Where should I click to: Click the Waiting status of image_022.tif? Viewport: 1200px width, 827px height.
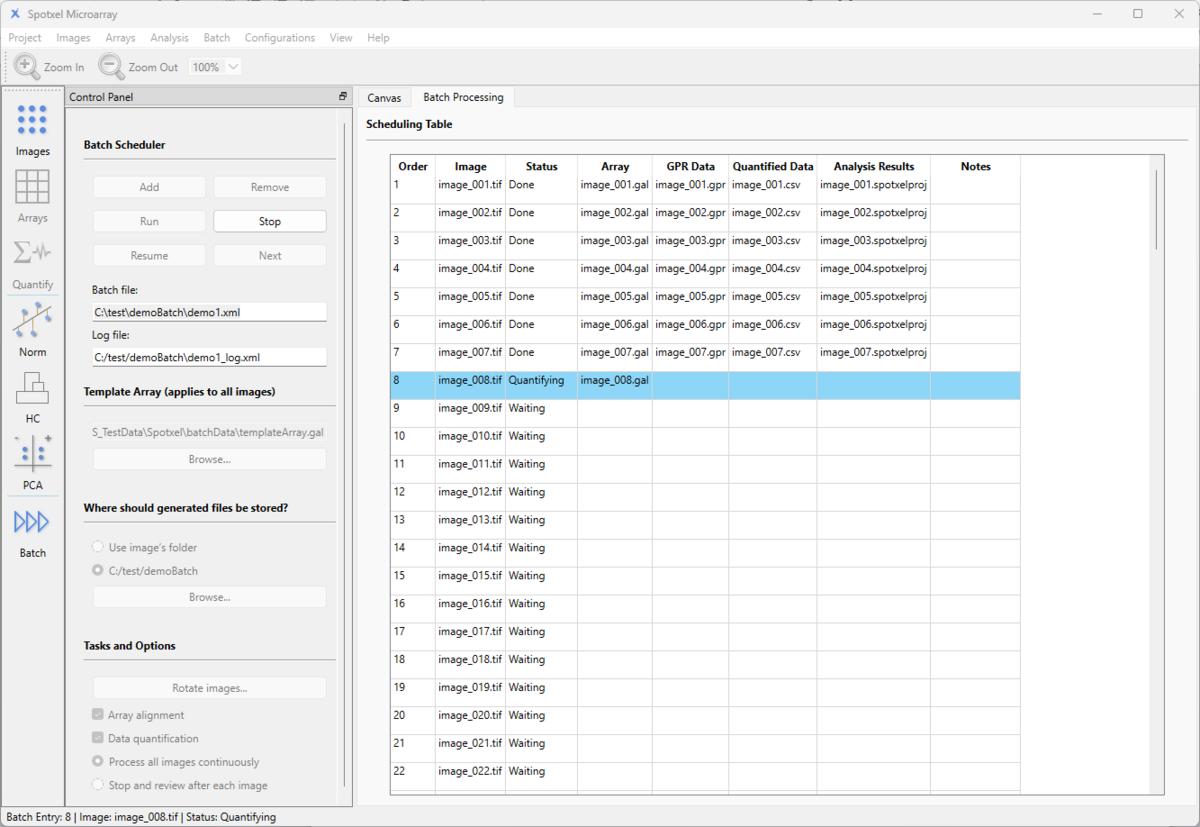(x=541, y=777)
